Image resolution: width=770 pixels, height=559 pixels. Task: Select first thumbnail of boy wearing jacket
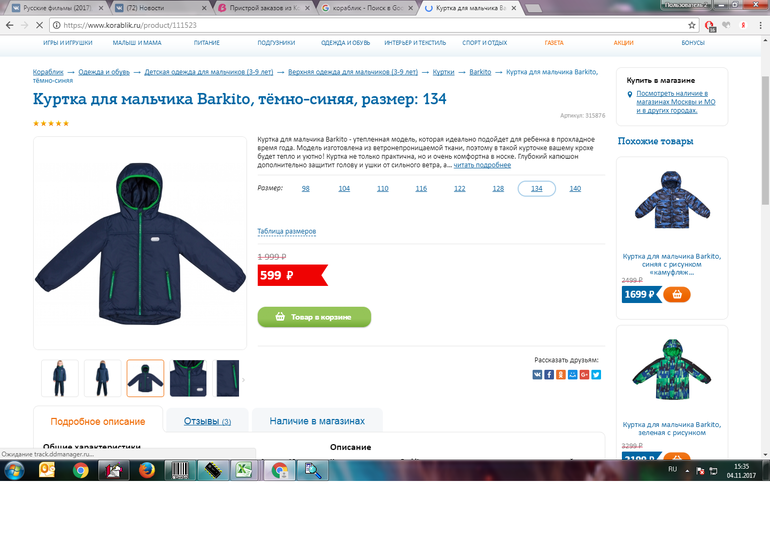click(59, 379)
